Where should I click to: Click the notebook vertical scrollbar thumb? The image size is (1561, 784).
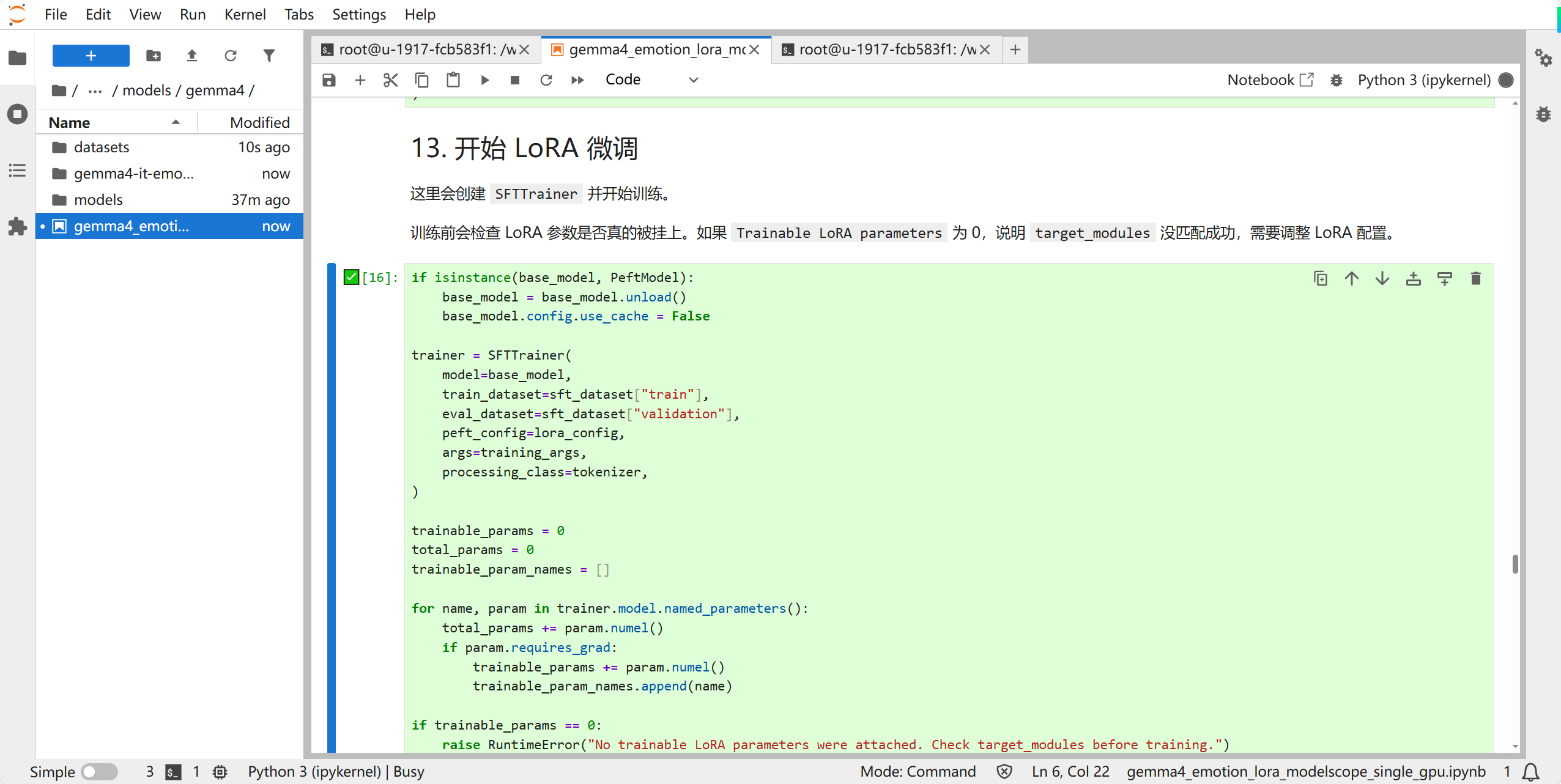point(1515,563)
